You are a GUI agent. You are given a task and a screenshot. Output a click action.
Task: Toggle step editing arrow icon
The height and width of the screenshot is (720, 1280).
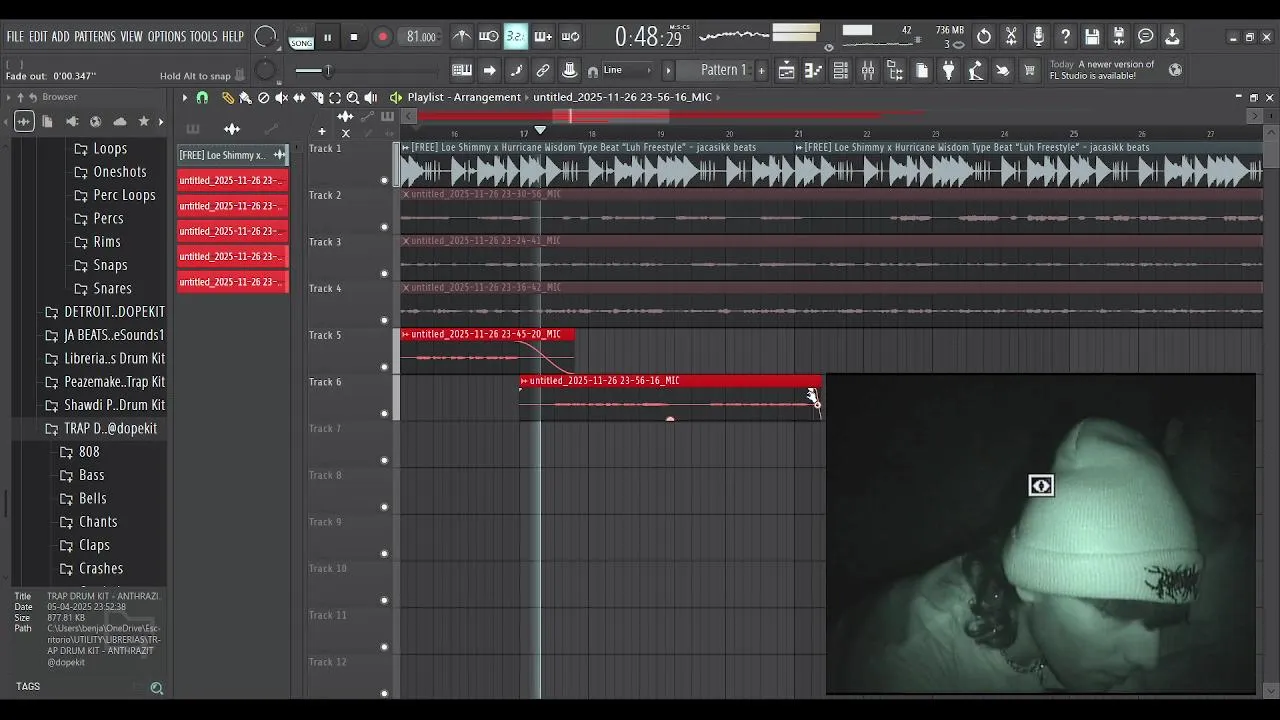coord(489,70)
